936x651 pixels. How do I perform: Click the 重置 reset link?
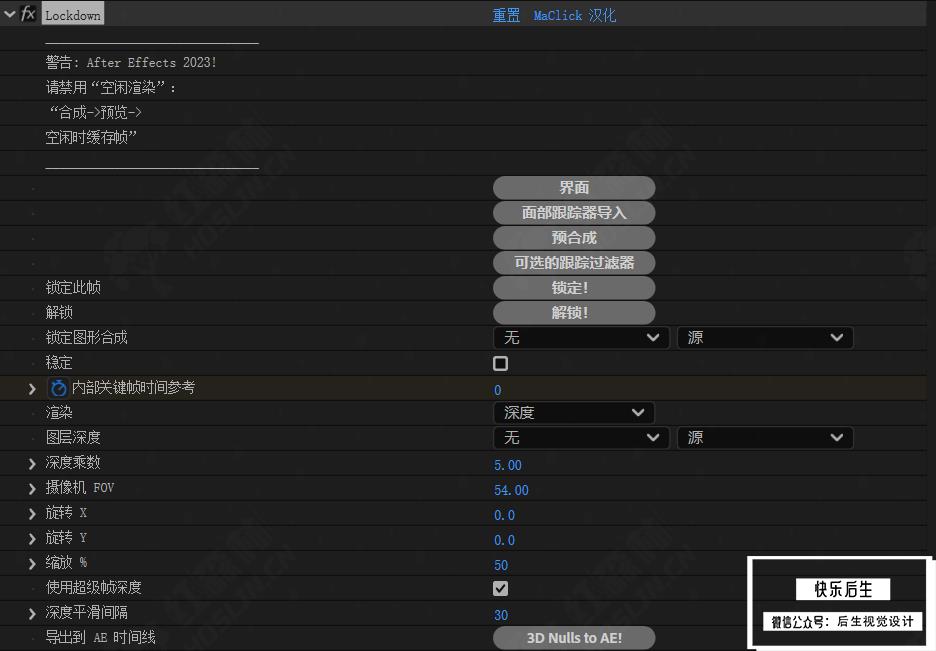point(506,16)
